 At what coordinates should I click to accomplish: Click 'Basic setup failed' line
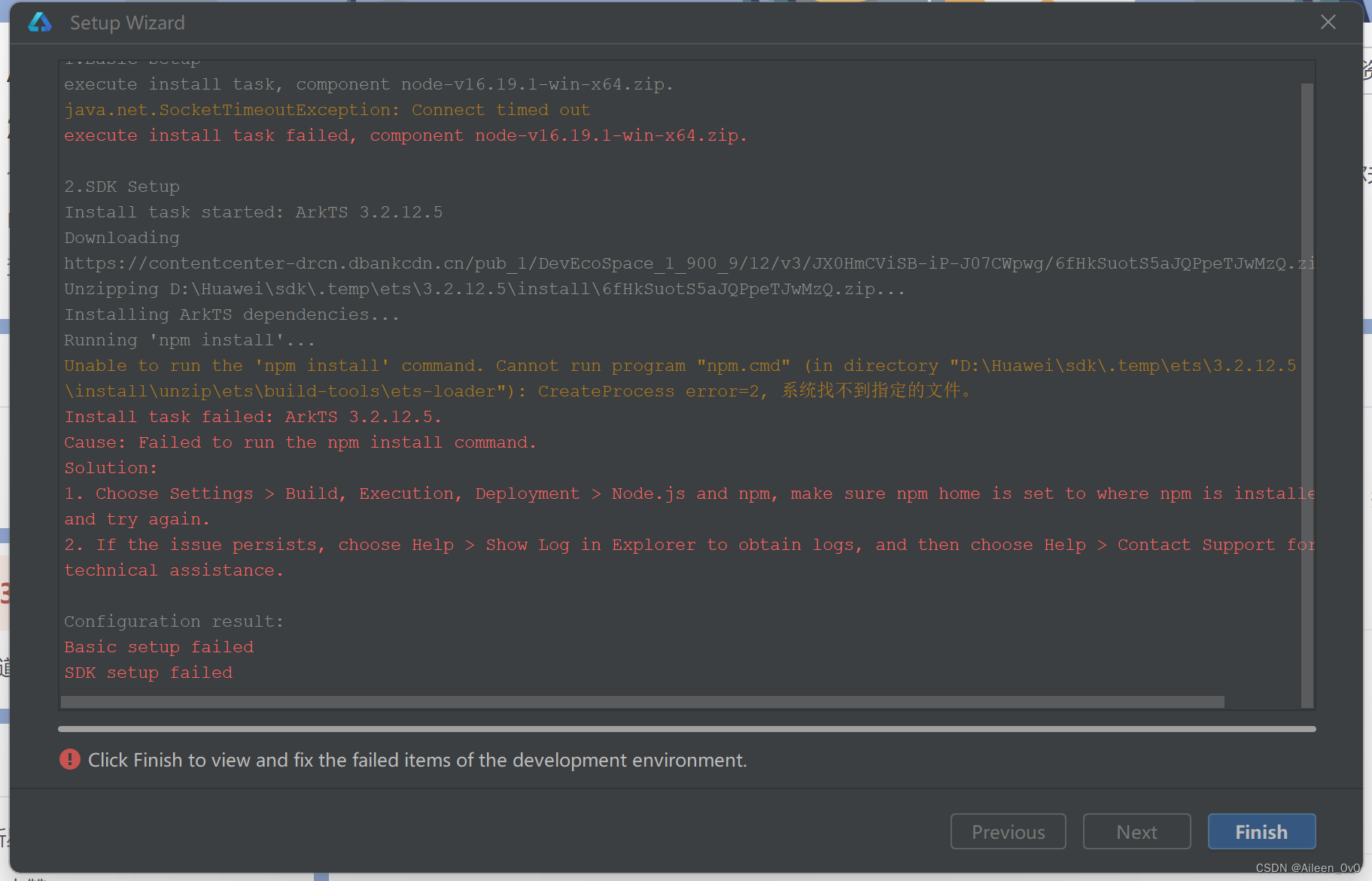pyautogui.click(x=159, y=647)
